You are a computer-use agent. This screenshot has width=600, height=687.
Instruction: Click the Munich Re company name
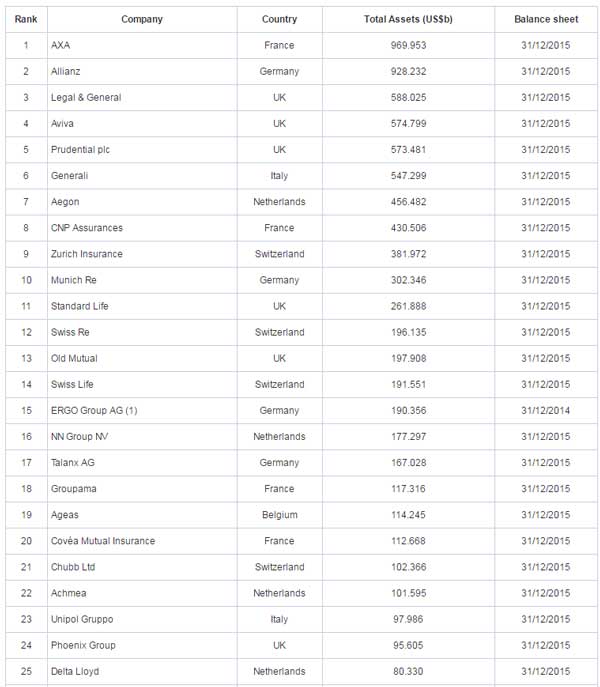[x=74, y=280]
